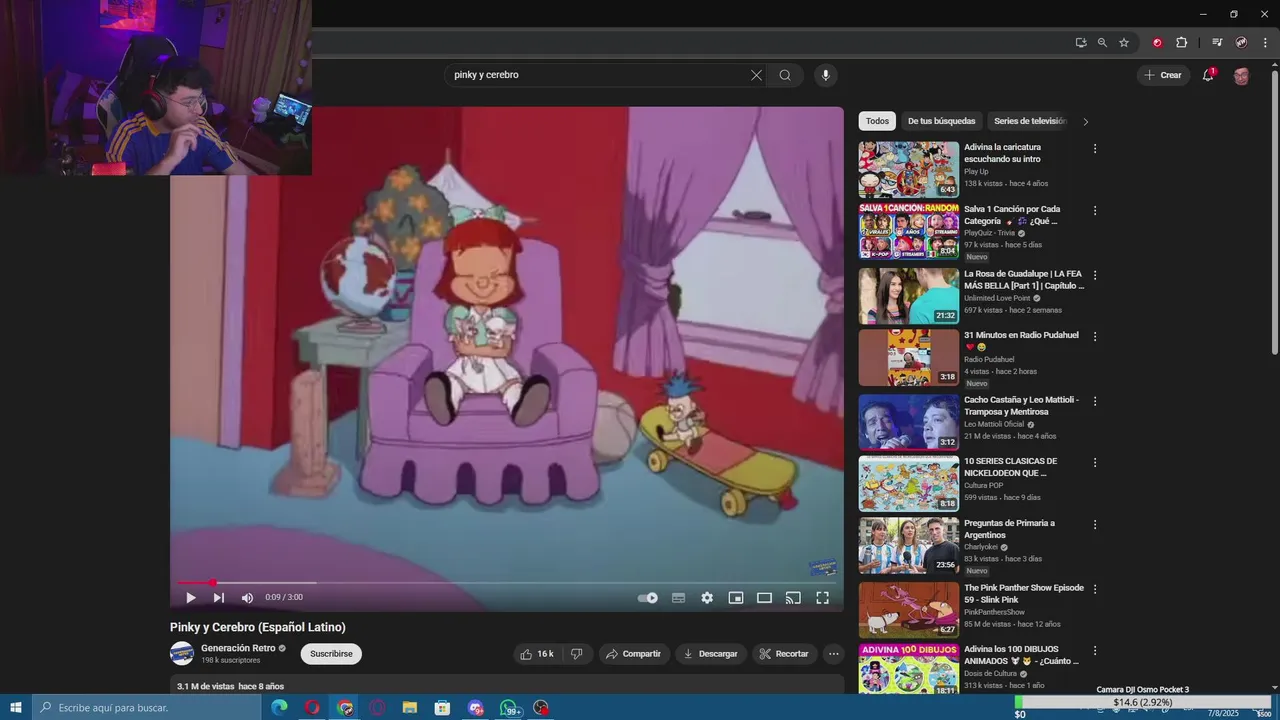Open 'Adivina la caricatura' thumbnail
Viewport: 1280px width, 720px height.
tap(908, 169)
